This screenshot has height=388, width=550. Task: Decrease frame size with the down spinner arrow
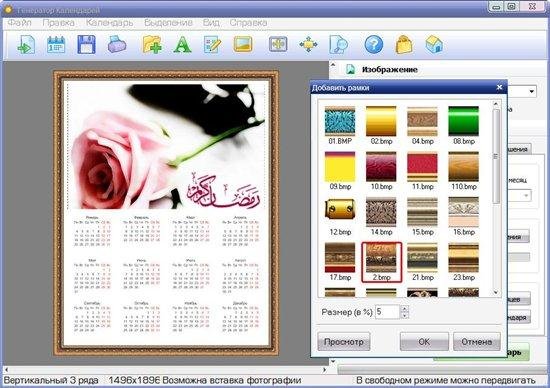[404, 315]
